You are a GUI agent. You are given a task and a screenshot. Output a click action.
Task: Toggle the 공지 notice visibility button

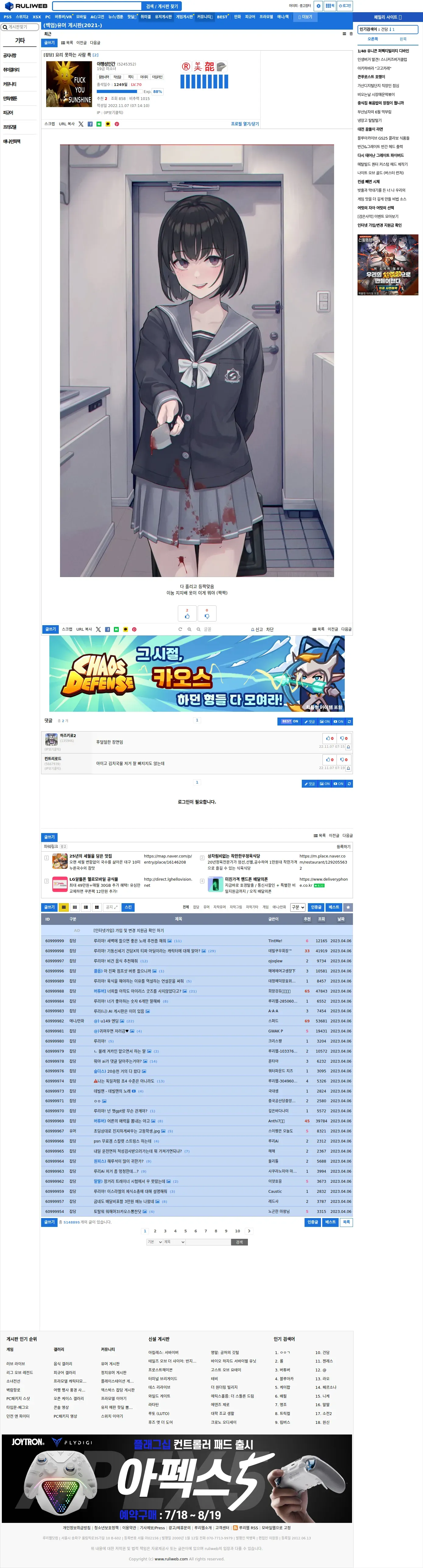[112, 907]
